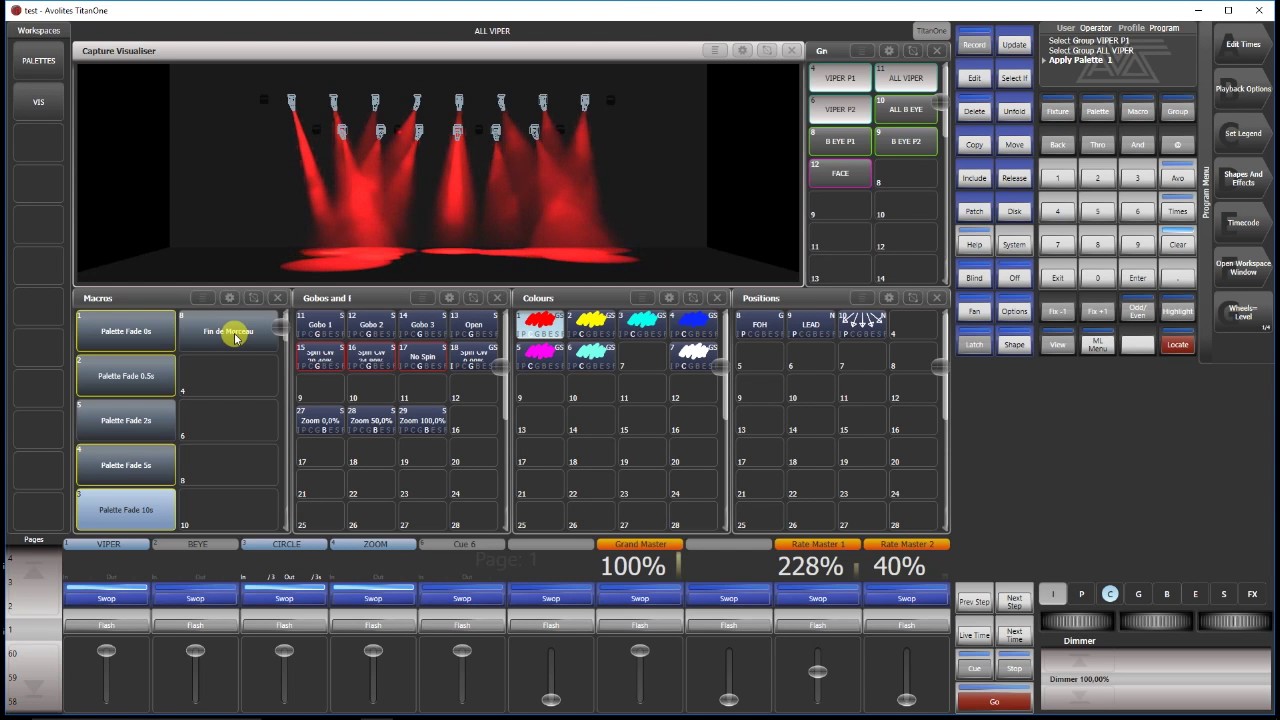Screen dimensions: 1280x720
Task: Click the Locate button
Action: pyautogui.click(x=1178, y=343)
